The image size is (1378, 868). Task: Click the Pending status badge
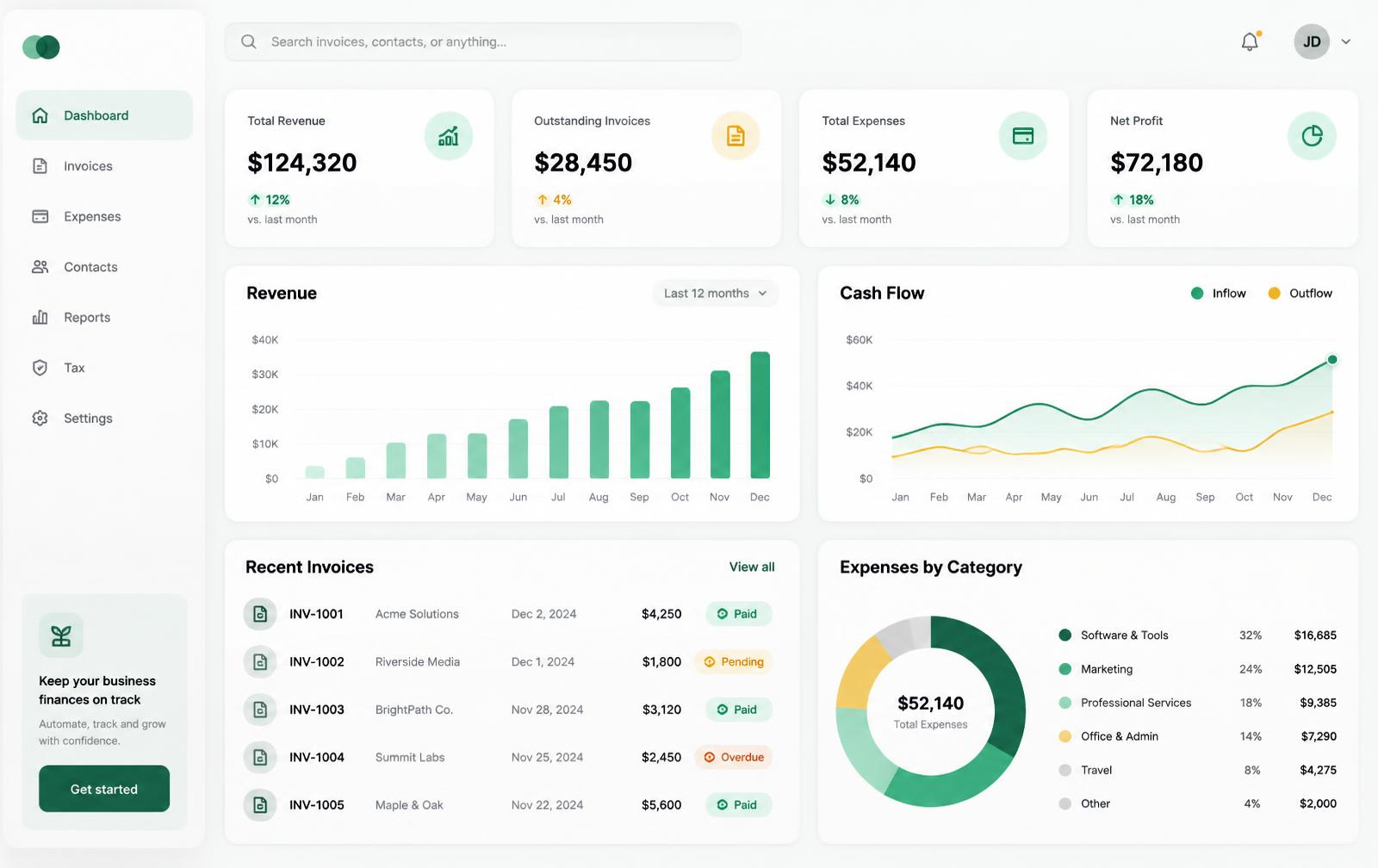click(x=734, y=662)
